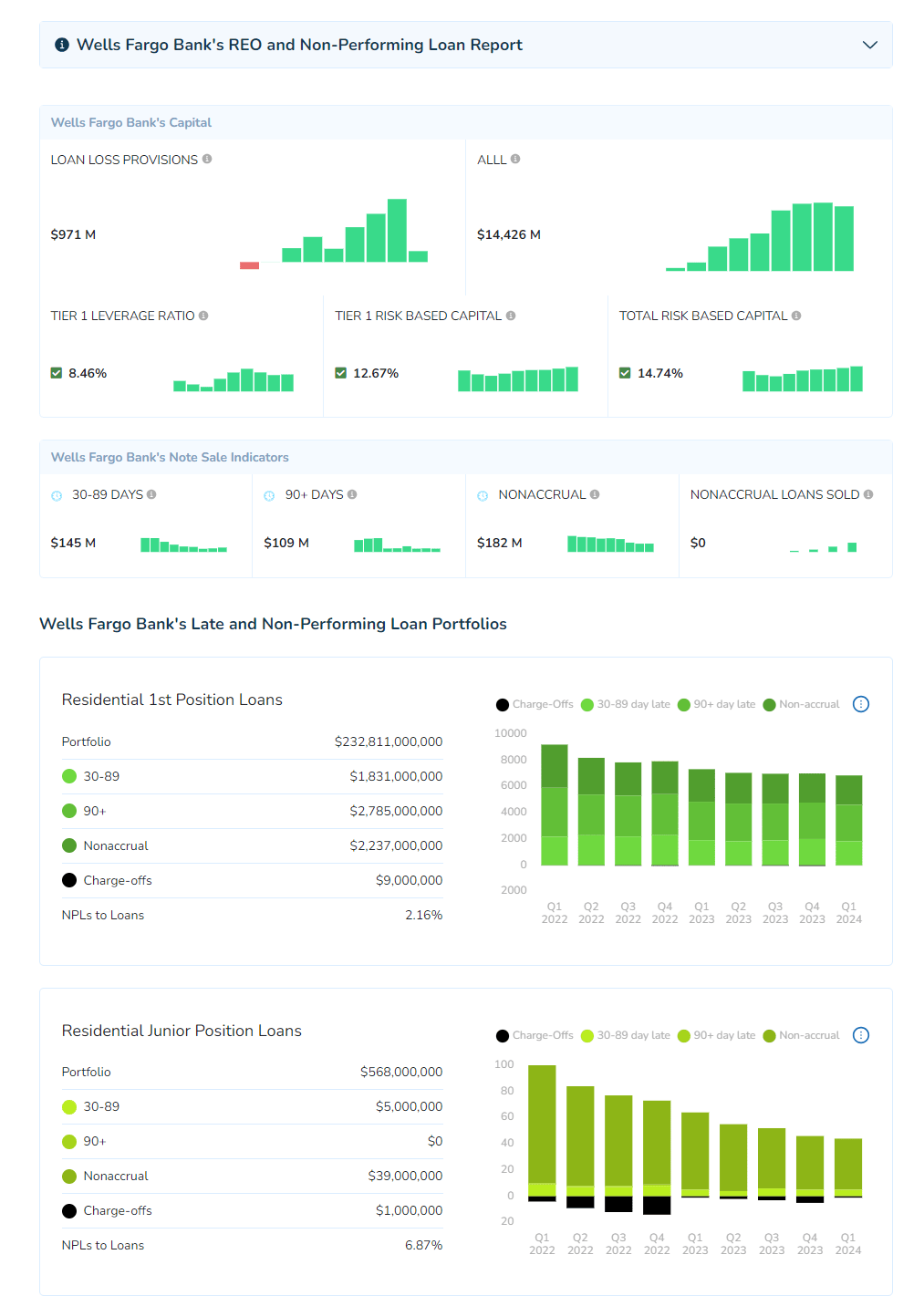Click the green dot on the 1st Position Nonaccrual row
The height and width of the screenshot is (1296, 924).
tap(69, 845)
